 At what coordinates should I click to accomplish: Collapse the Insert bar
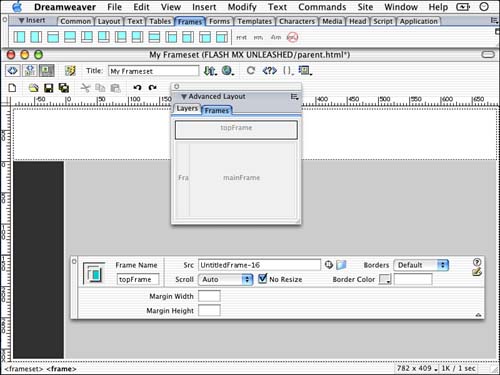22,21
